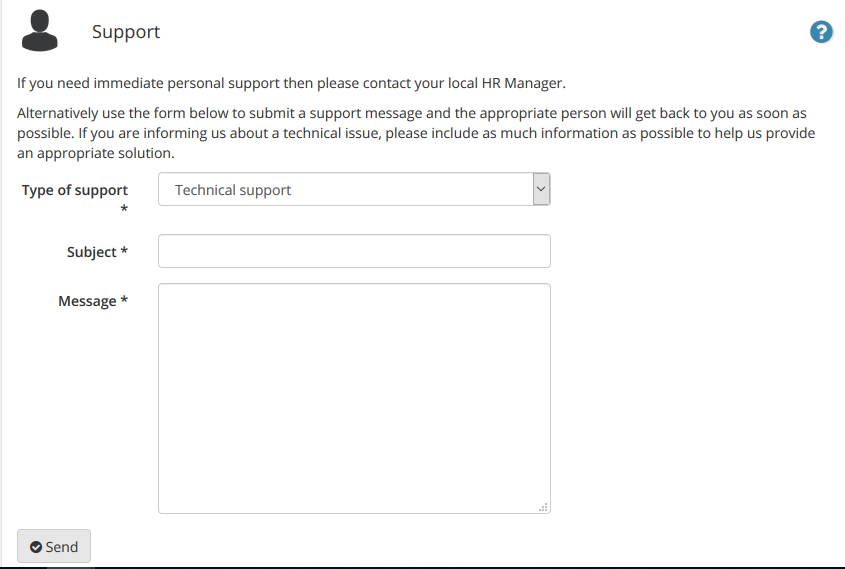This screenshot has width=845, height=569.
Task: Click the 'immediate personal support' sentence
Action: tap(292, 84)
